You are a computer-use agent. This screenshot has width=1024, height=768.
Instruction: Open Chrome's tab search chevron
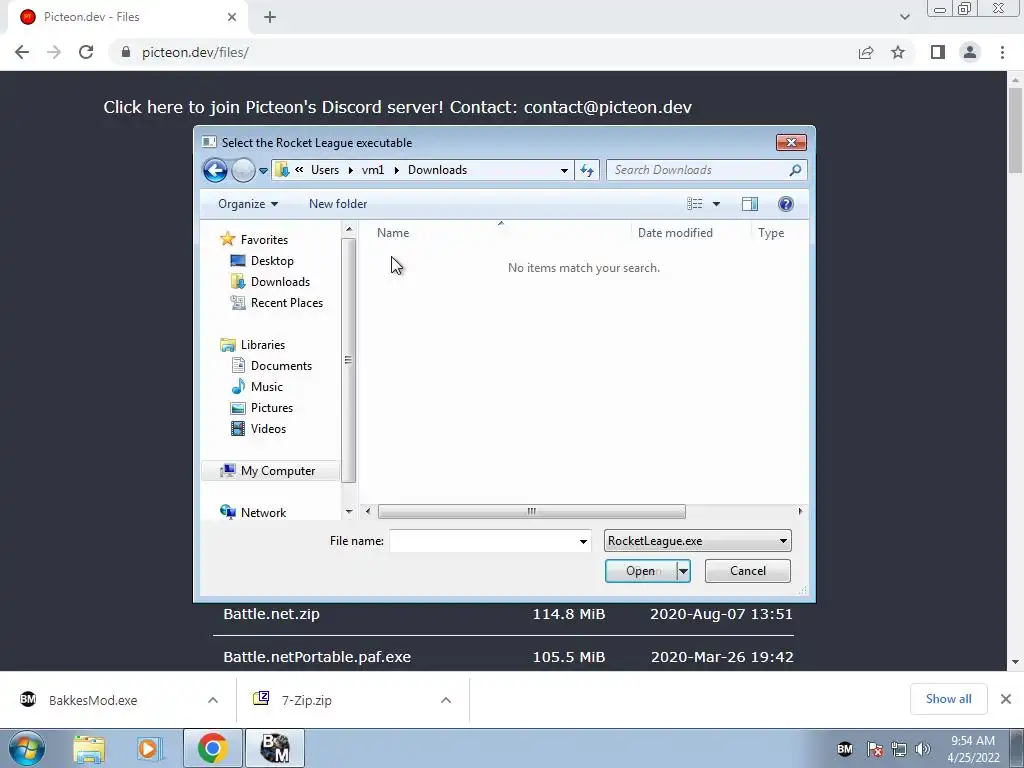[904, 17]
